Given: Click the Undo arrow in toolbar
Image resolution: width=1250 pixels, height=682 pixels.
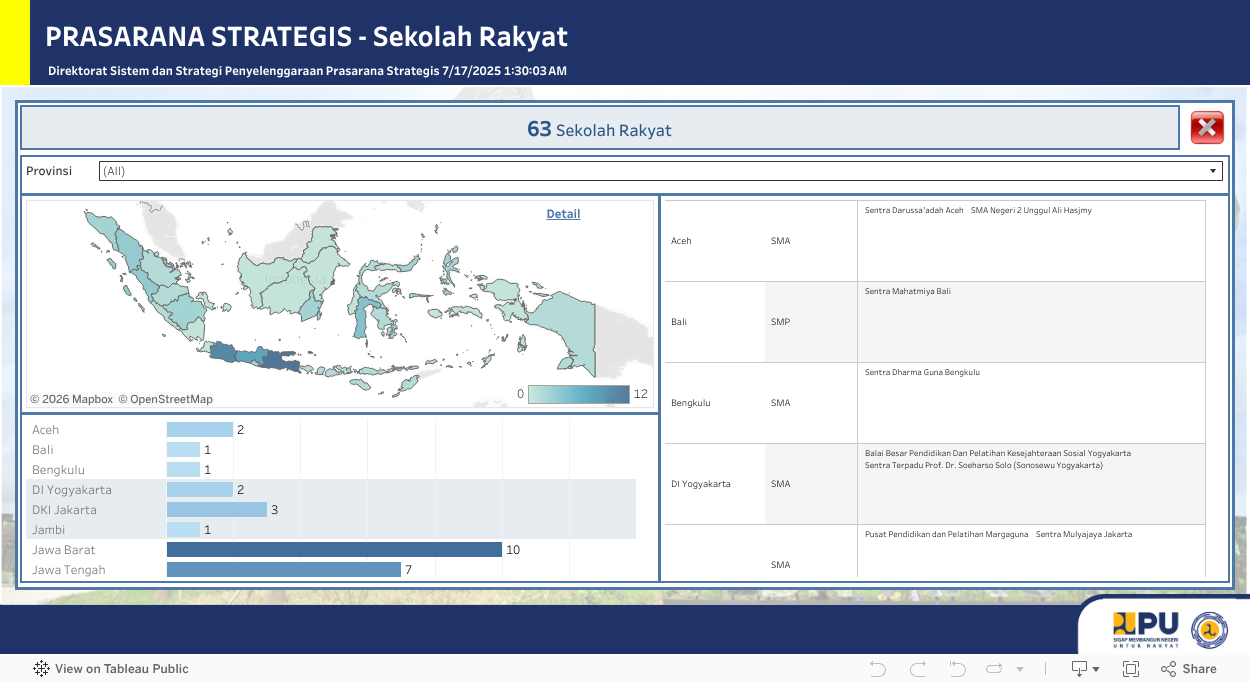Looking at the screenshot, I should (x=878, y=669).
